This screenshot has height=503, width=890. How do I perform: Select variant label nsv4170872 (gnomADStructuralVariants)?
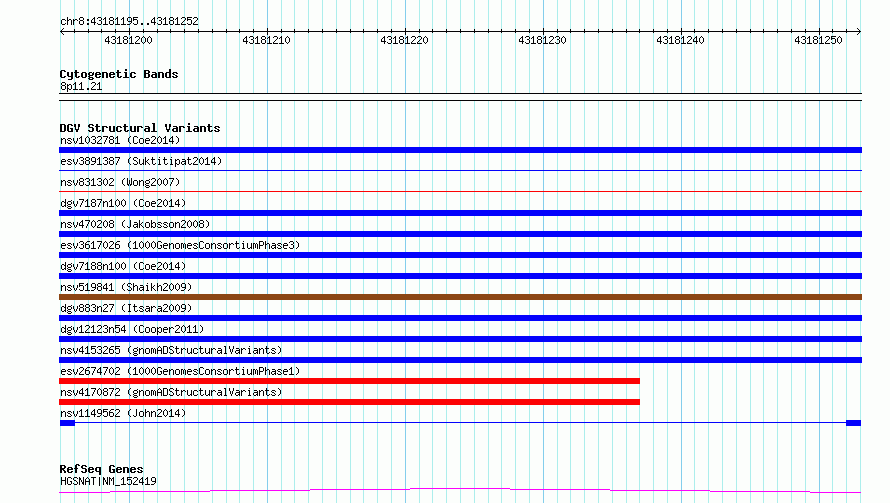[x=171, y=392]
